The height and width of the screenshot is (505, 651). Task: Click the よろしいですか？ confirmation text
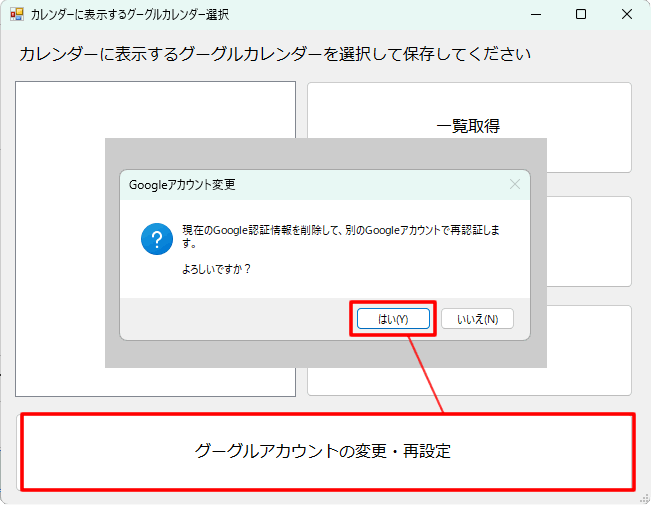click(x=216, y=269)
